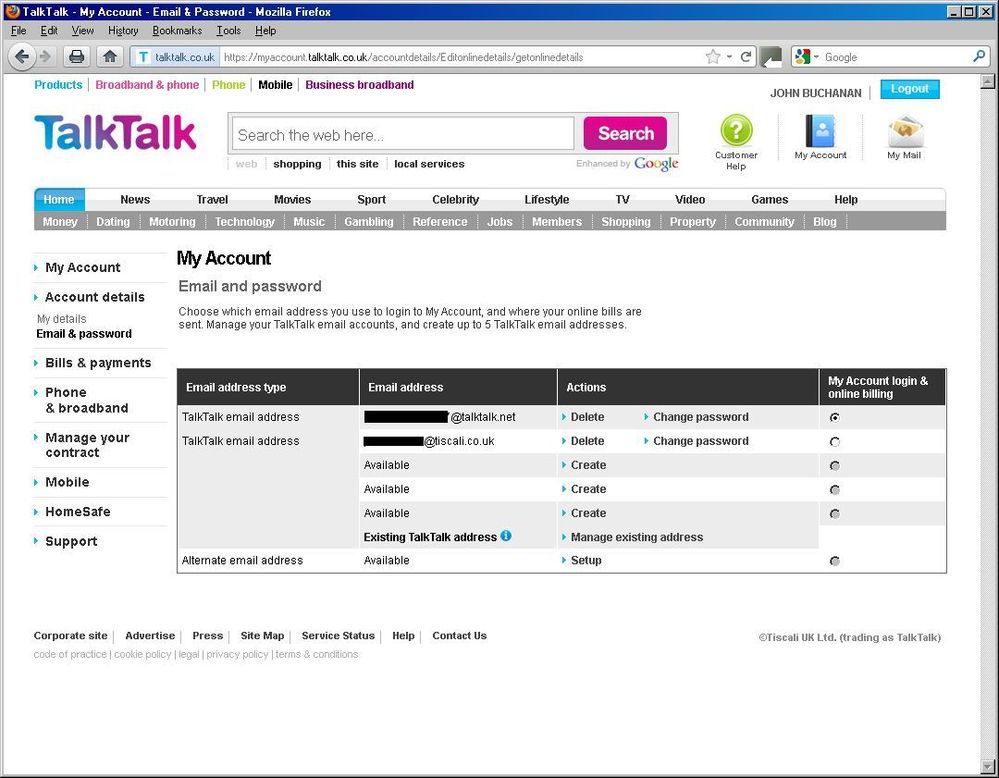Reload the page using the refresh icon
The width and height of the screenshot is (999, 778).
point(745,57)
